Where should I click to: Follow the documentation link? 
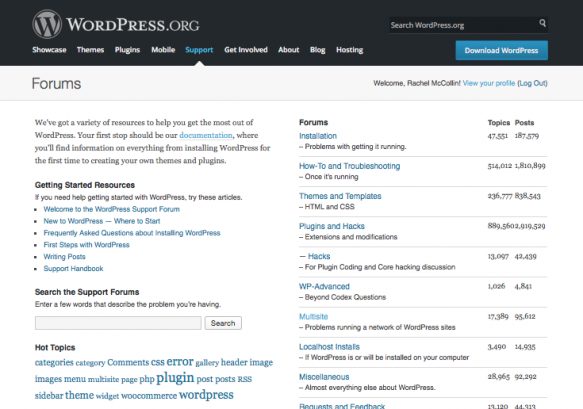pos(206,135)
